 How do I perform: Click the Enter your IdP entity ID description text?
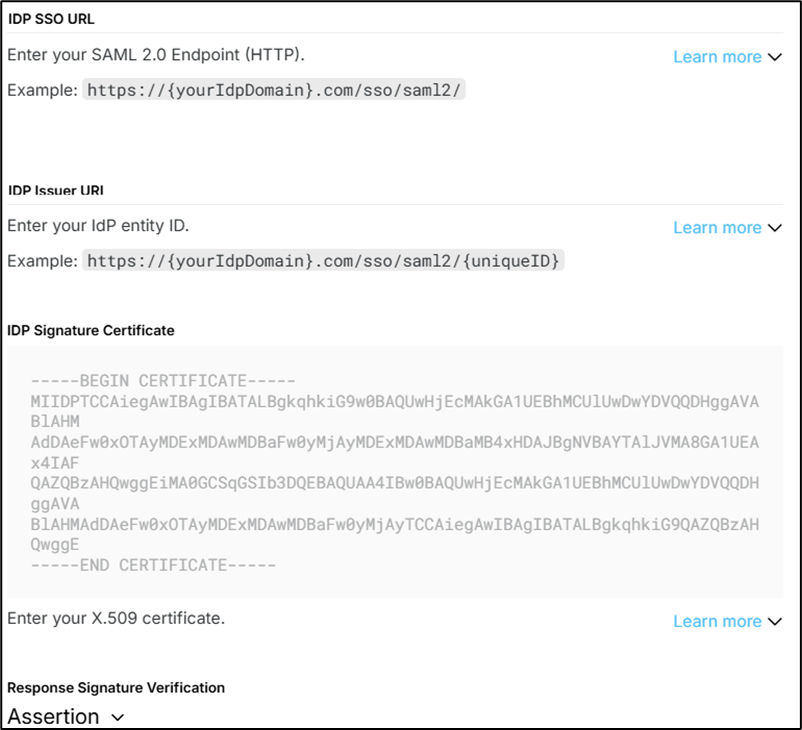(x=96, y=225)
